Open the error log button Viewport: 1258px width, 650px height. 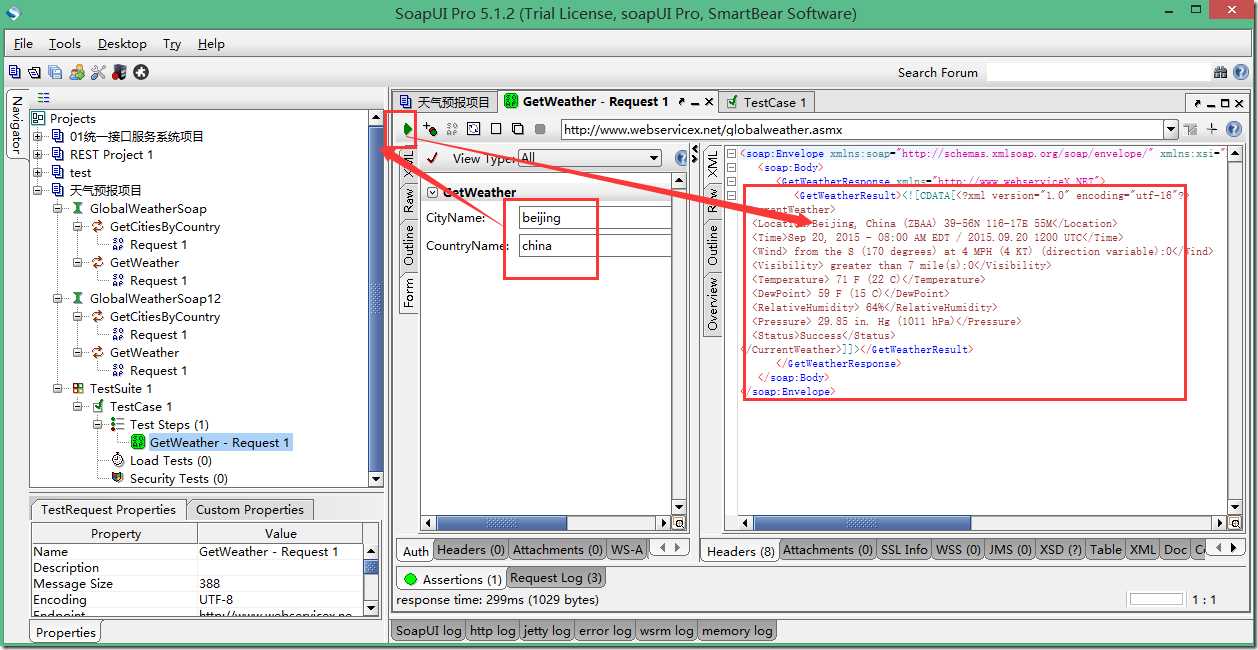pyautogui.click(x=605, y=631)
